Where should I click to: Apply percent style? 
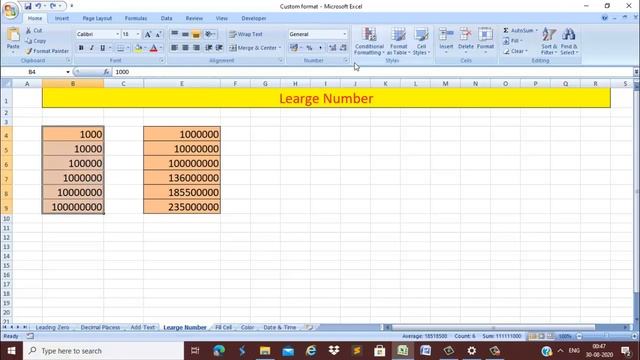309,48
